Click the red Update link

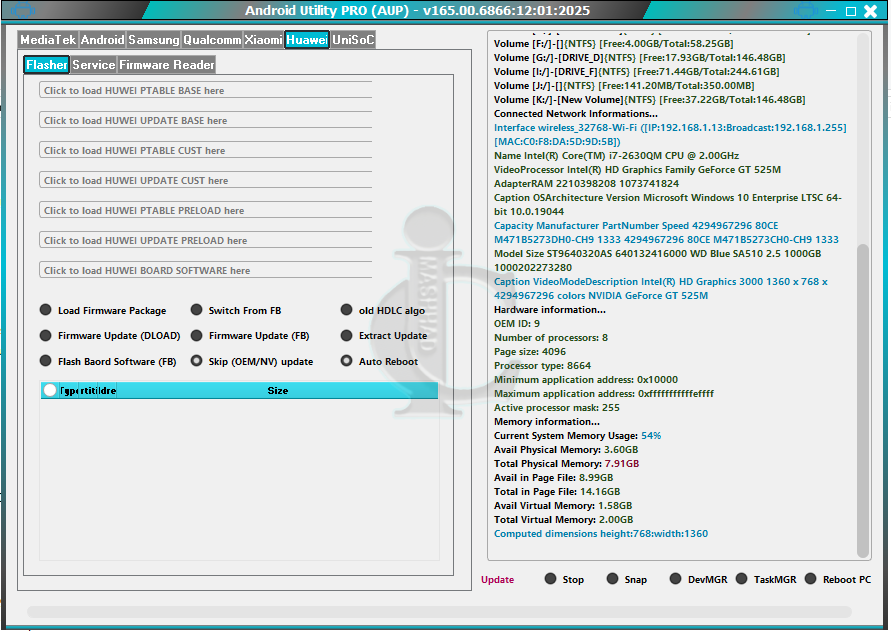(x=497, y=580)
